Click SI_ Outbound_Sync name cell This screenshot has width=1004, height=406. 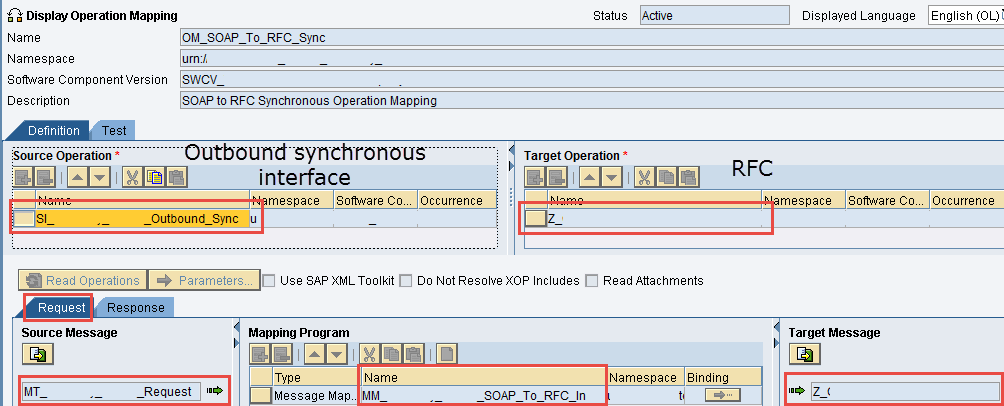tap(142, 219)
